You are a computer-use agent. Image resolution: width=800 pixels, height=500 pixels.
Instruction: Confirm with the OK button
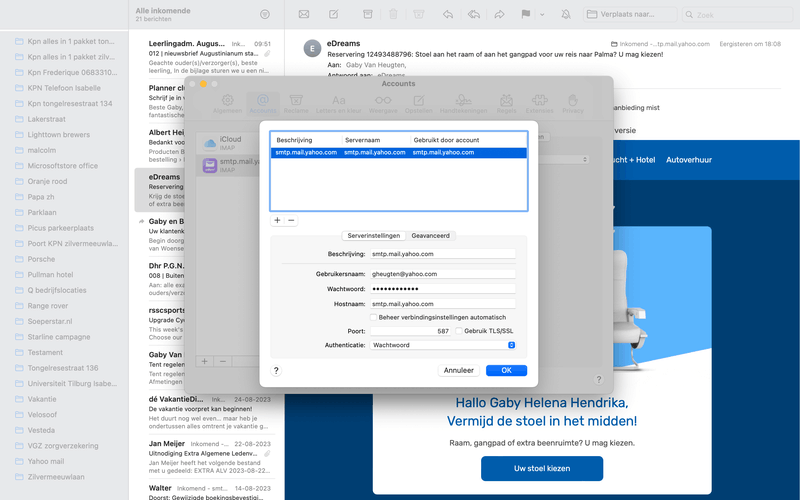click(x=506, y=370)
